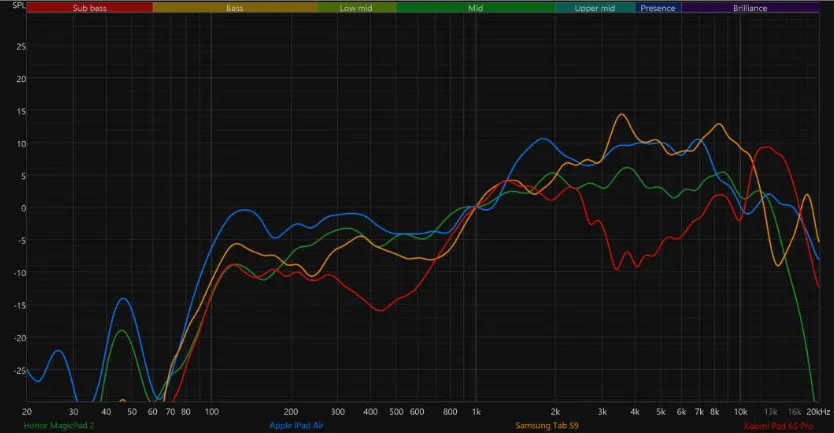Select the green Mid band header
This screenshot has height=433, width=834.
point(475,8)
